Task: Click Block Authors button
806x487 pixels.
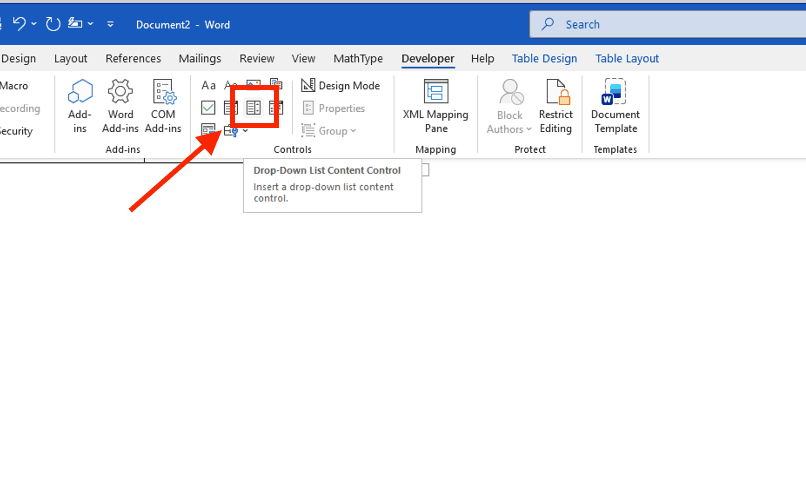Action: coord(509,106)
